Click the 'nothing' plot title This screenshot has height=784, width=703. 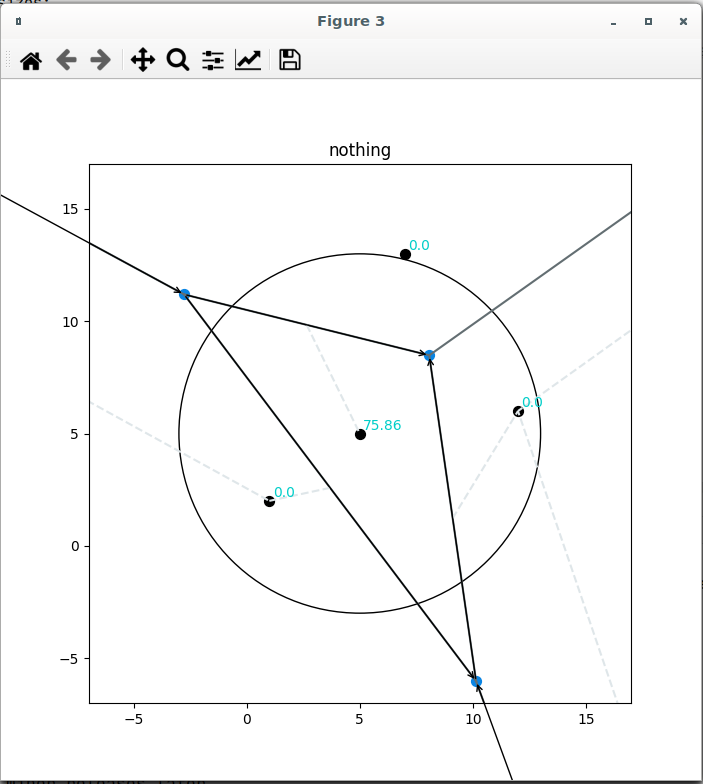(360, 150)
